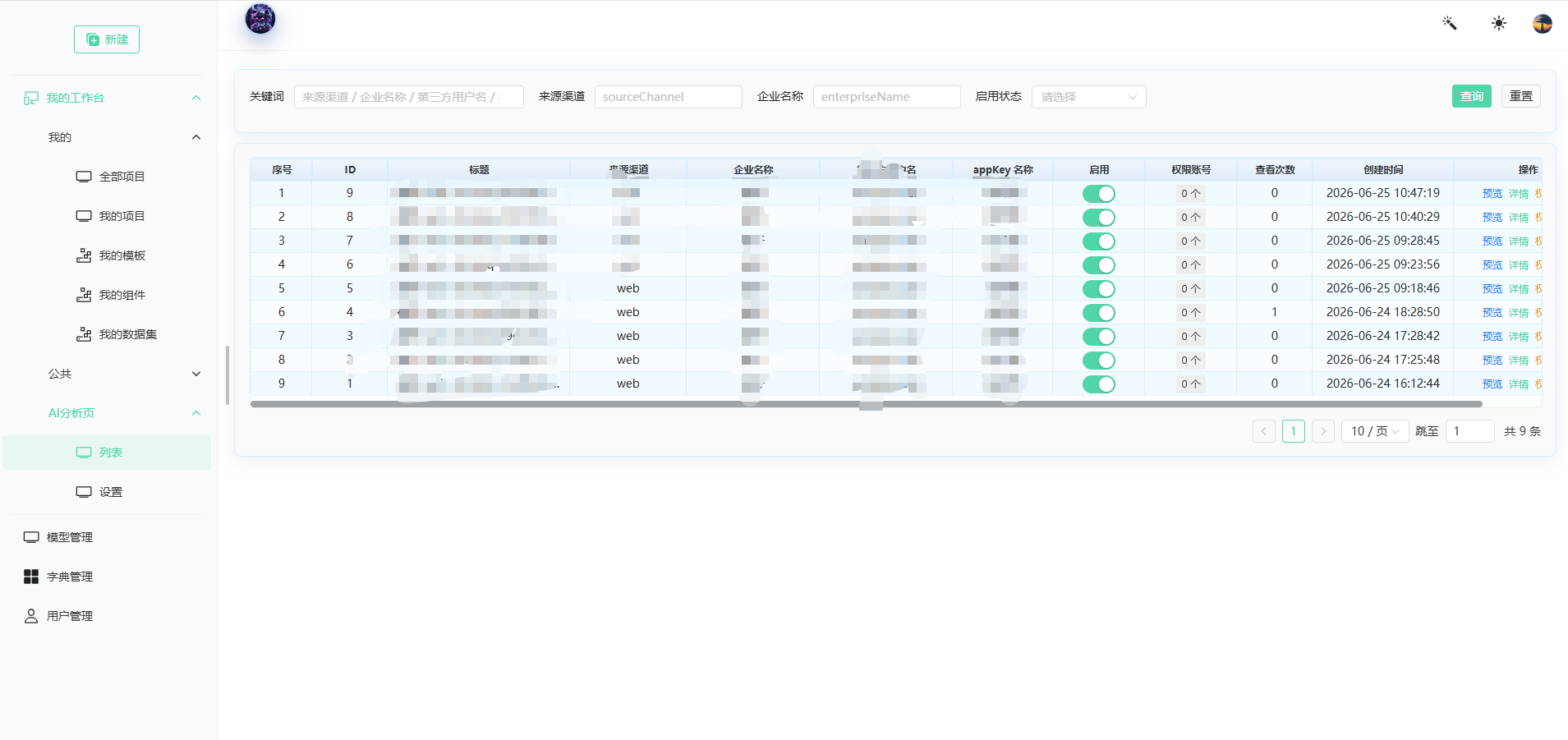This screenshot has height=740, width=1568.
Task: Open the user avatar in top right
Action: (x=1543, y=23)
